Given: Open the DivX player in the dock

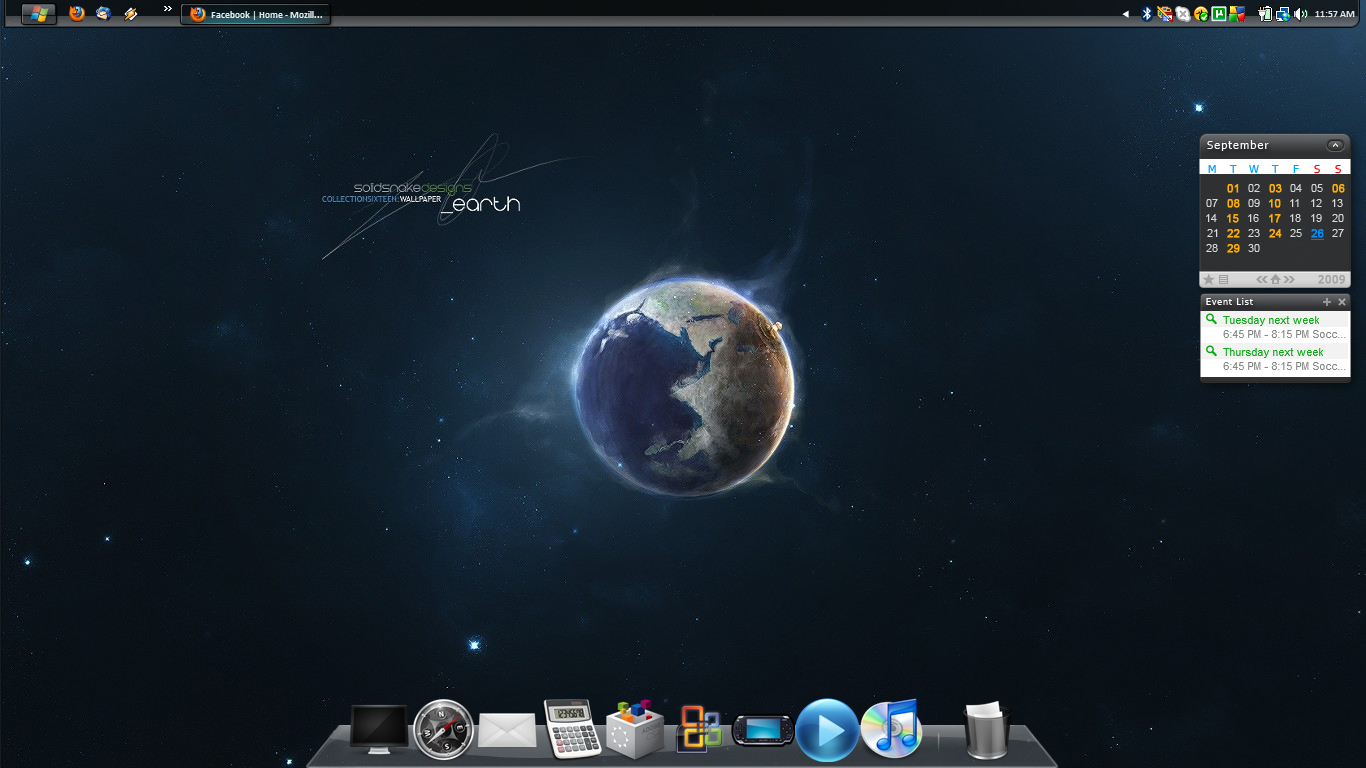Looking at the screenshot, I should (827, 728).
